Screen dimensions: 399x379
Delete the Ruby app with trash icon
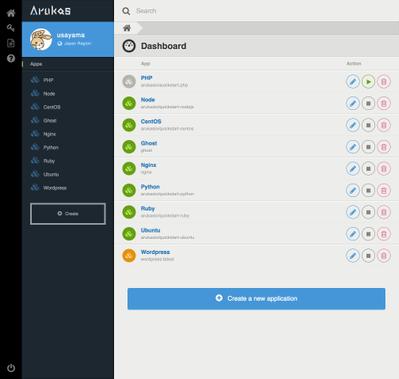(x=384, y=212)
